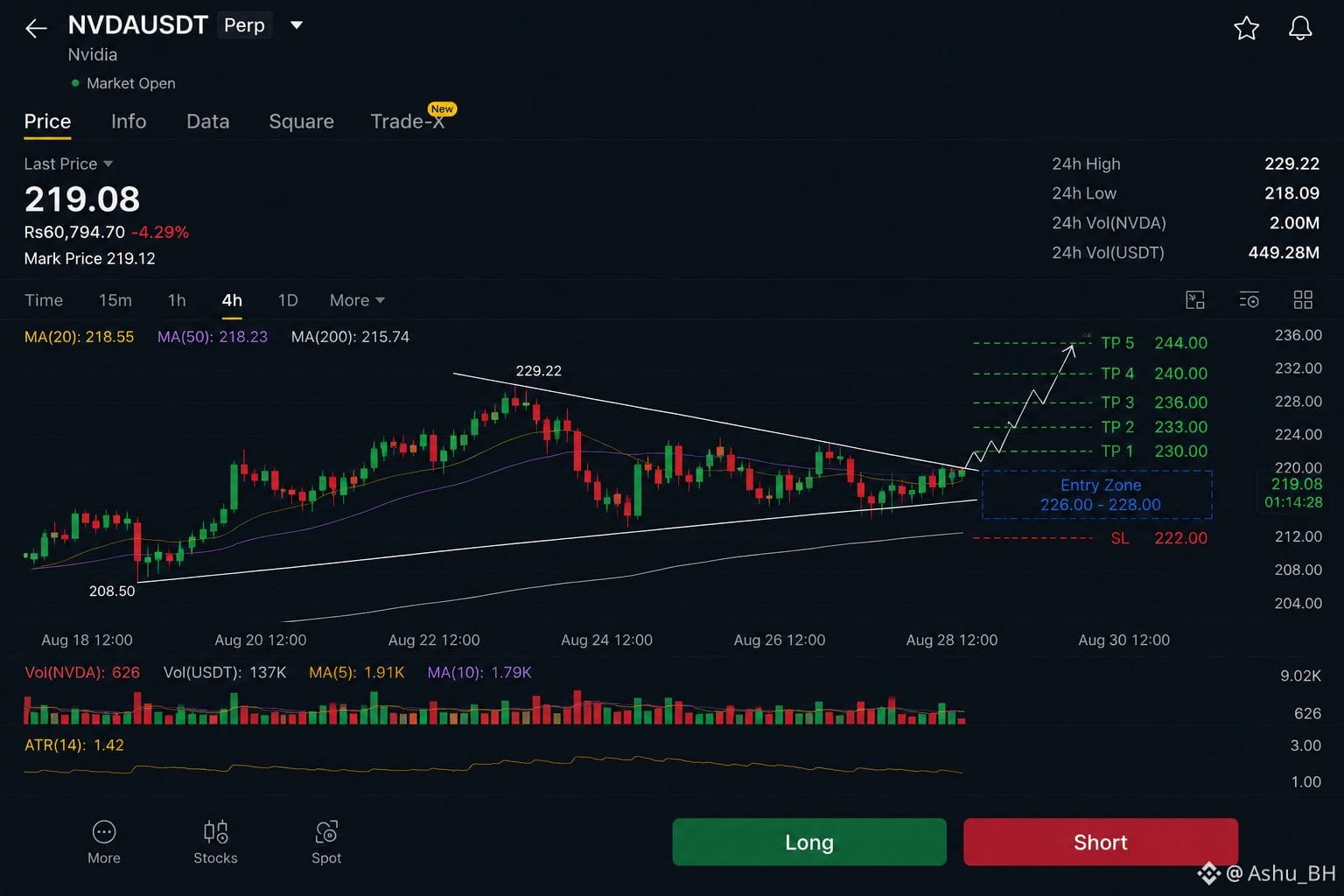
Task: Click the Nvidia company name subtitle
Action: pyautogui.click(x=93, y=54)
